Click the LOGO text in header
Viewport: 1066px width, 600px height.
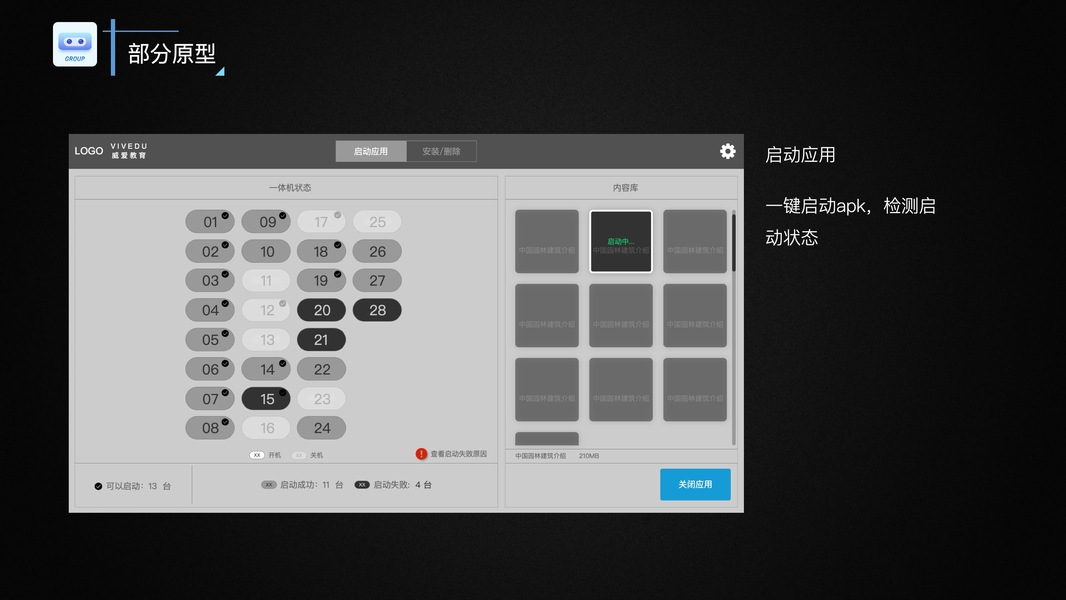[89, 151]
